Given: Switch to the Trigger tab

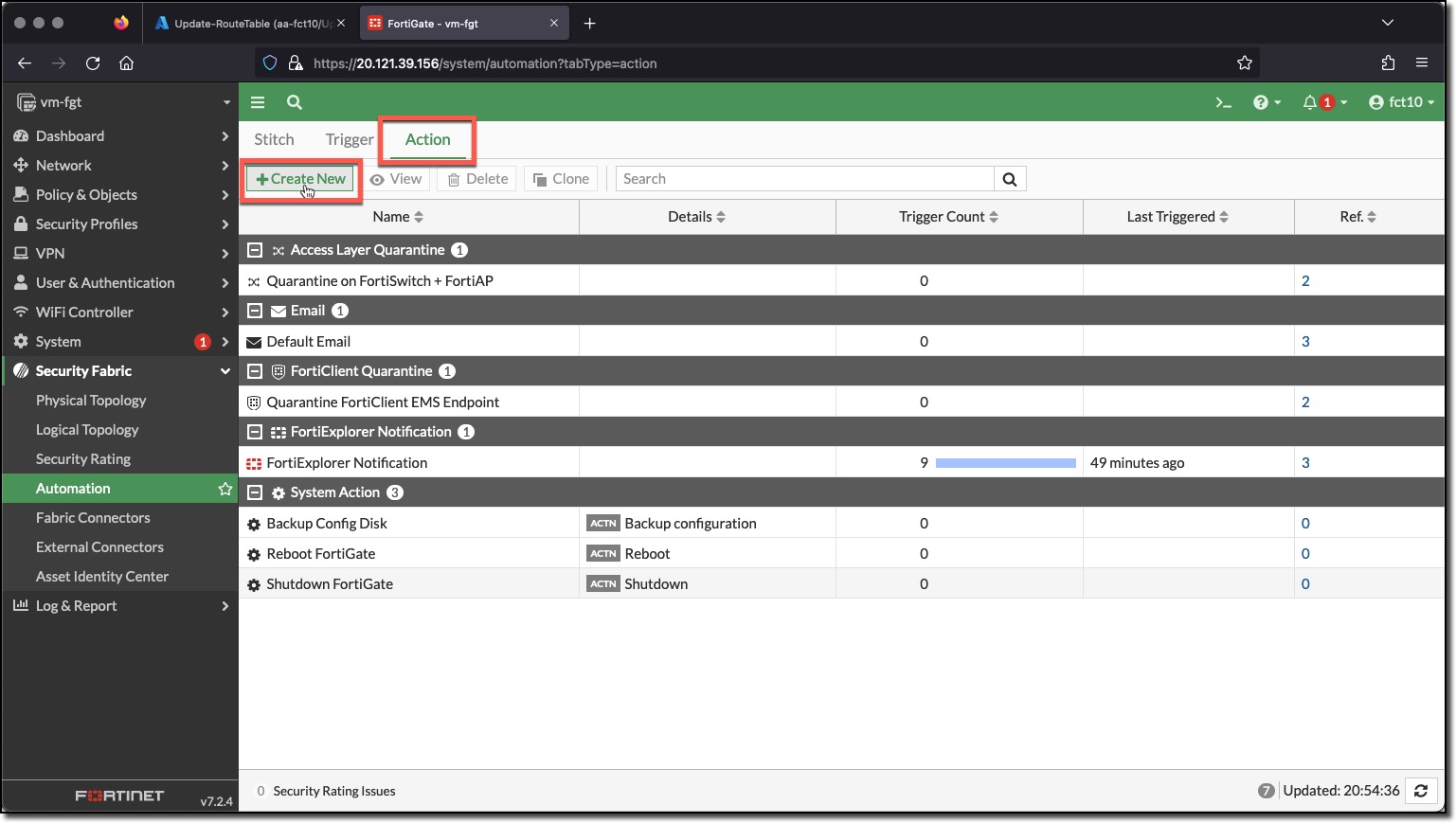Looking at the screenshot, I should click(x=350, y=139).
